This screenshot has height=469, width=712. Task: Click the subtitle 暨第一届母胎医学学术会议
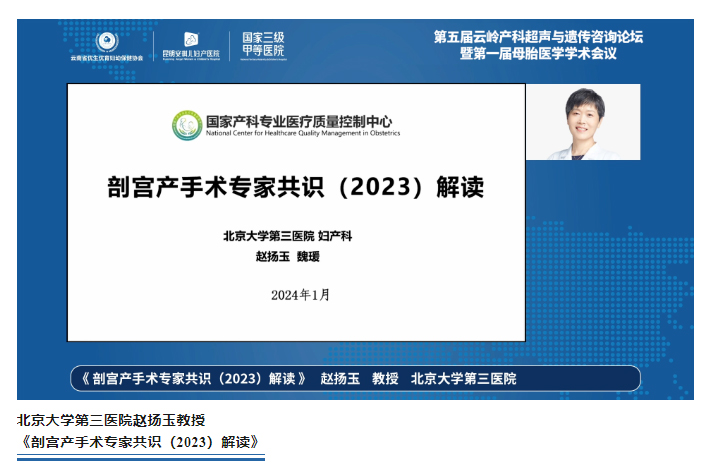[537, 53]
